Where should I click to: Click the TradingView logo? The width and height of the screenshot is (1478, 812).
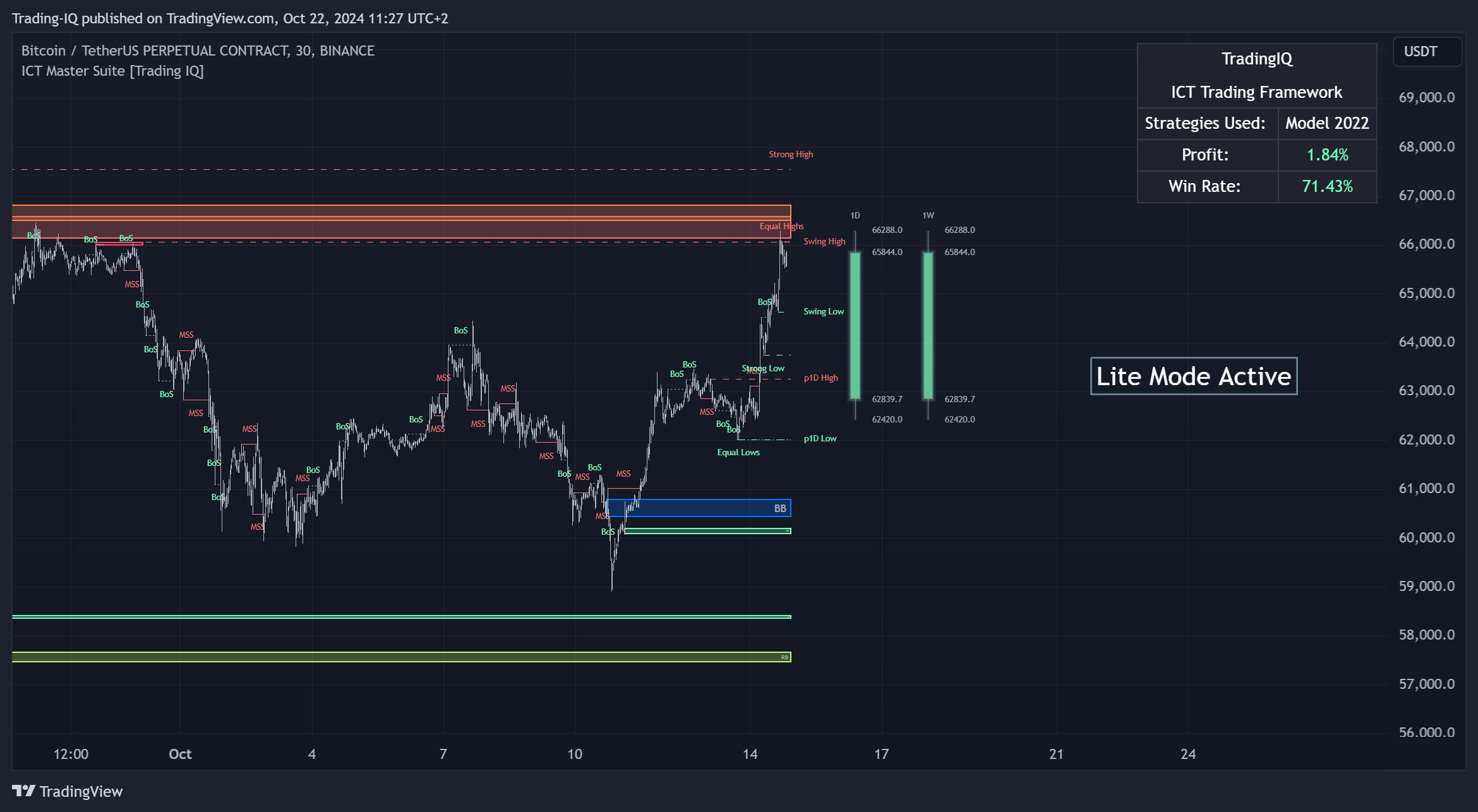click(x=67, y=791)
